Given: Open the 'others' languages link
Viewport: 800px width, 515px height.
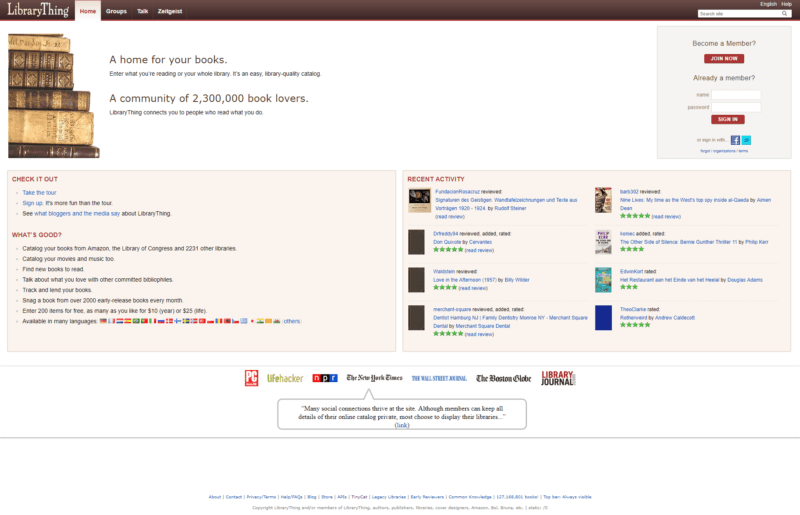Looking at the screenshot, I should pyautogui.click(x=292, y=321).
